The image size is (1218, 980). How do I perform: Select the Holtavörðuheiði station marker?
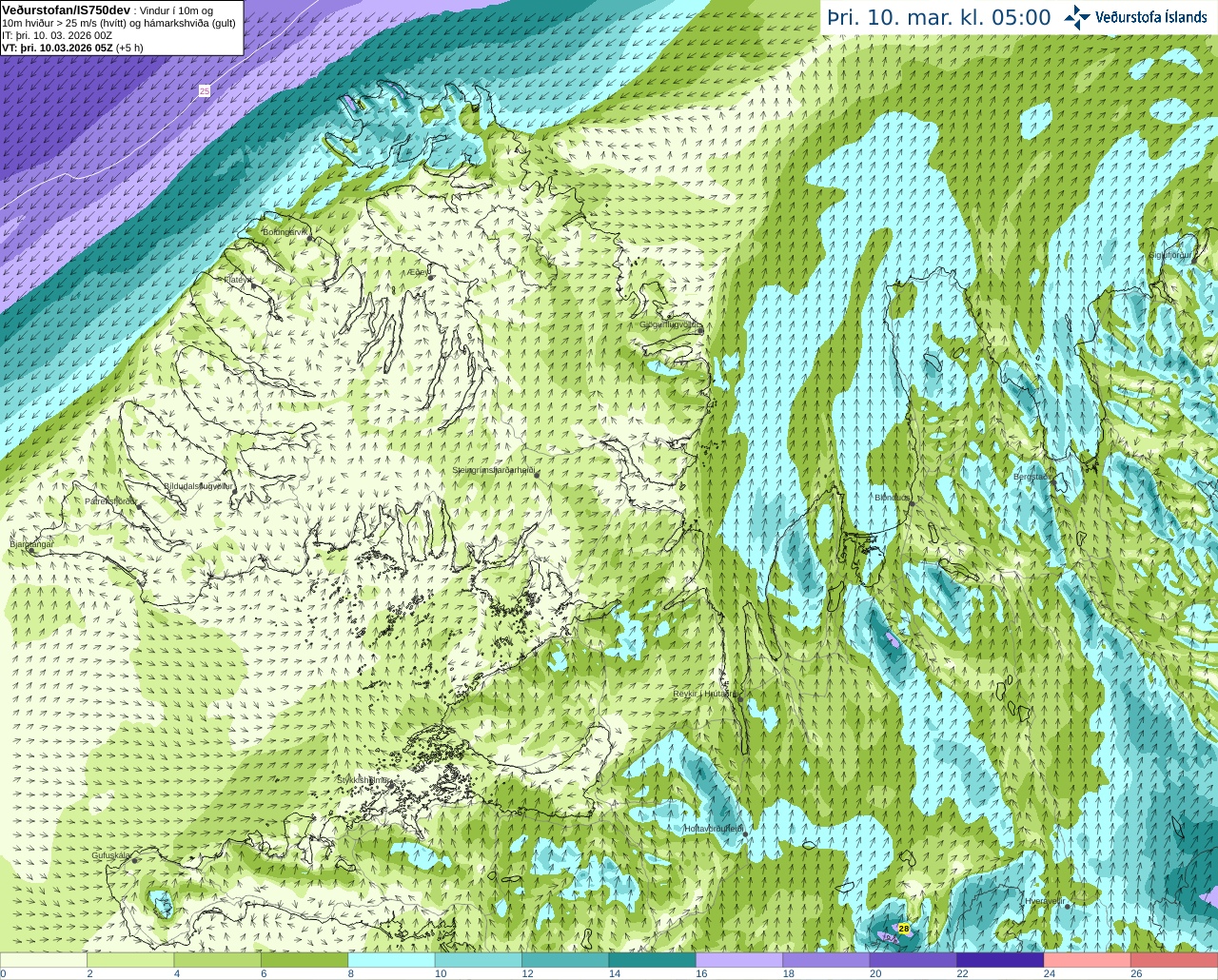745,833
